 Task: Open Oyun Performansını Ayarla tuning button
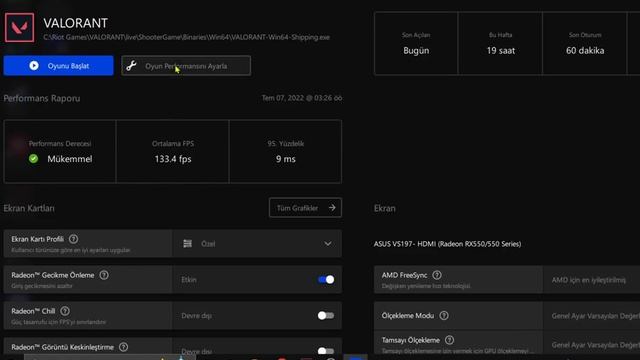186,66
